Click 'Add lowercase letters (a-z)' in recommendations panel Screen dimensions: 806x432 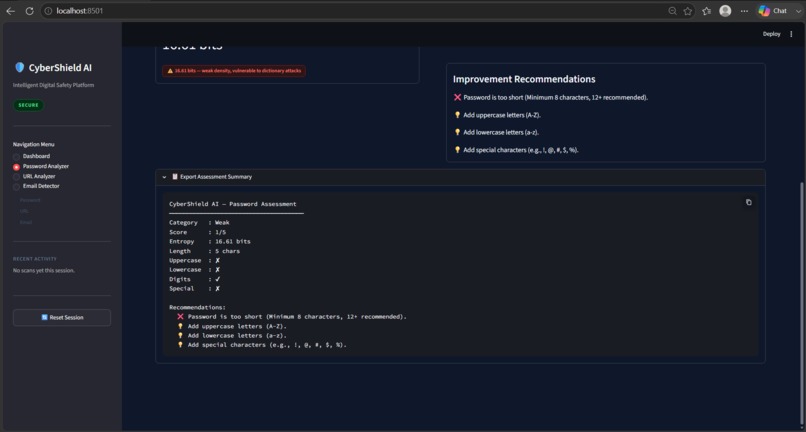pyautogui.click(x=496, y=132)
